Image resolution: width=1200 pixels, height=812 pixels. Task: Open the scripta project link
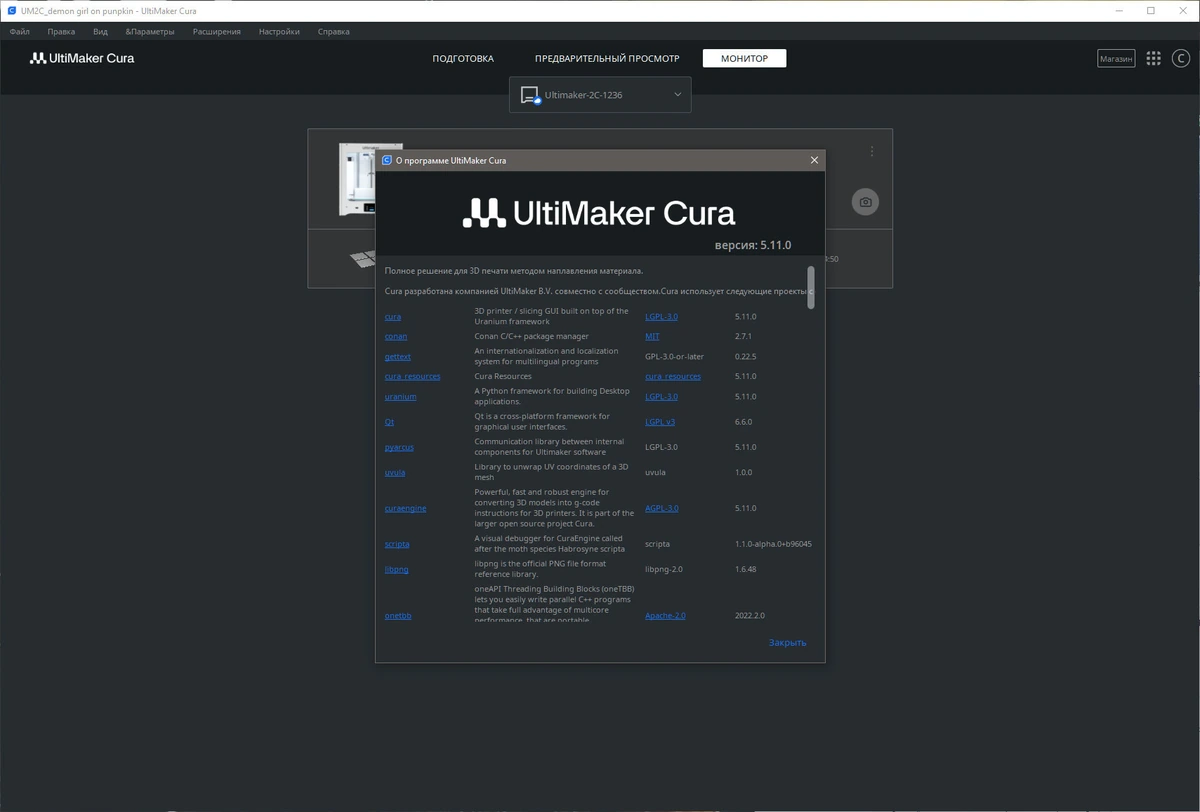point(397,544)
